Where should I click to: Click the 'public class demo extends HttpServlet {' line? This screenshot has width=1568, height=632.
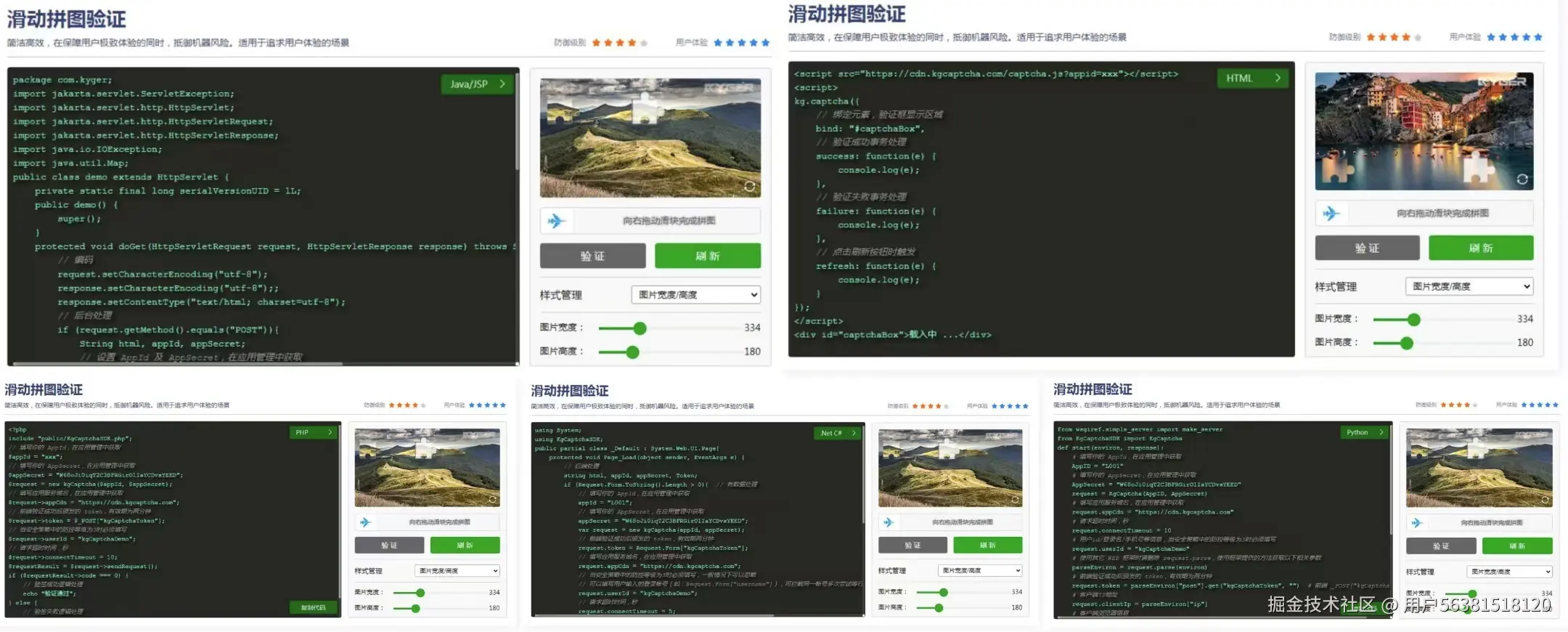click(x=121, y=177)
